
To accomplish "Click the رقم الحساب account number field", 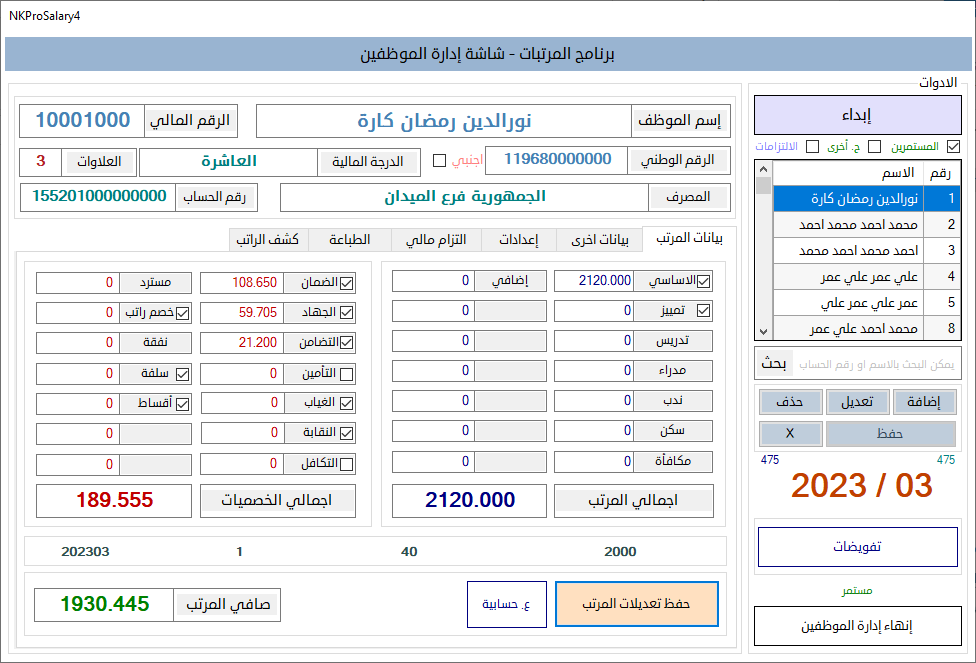I will click(x=98, y=197).
